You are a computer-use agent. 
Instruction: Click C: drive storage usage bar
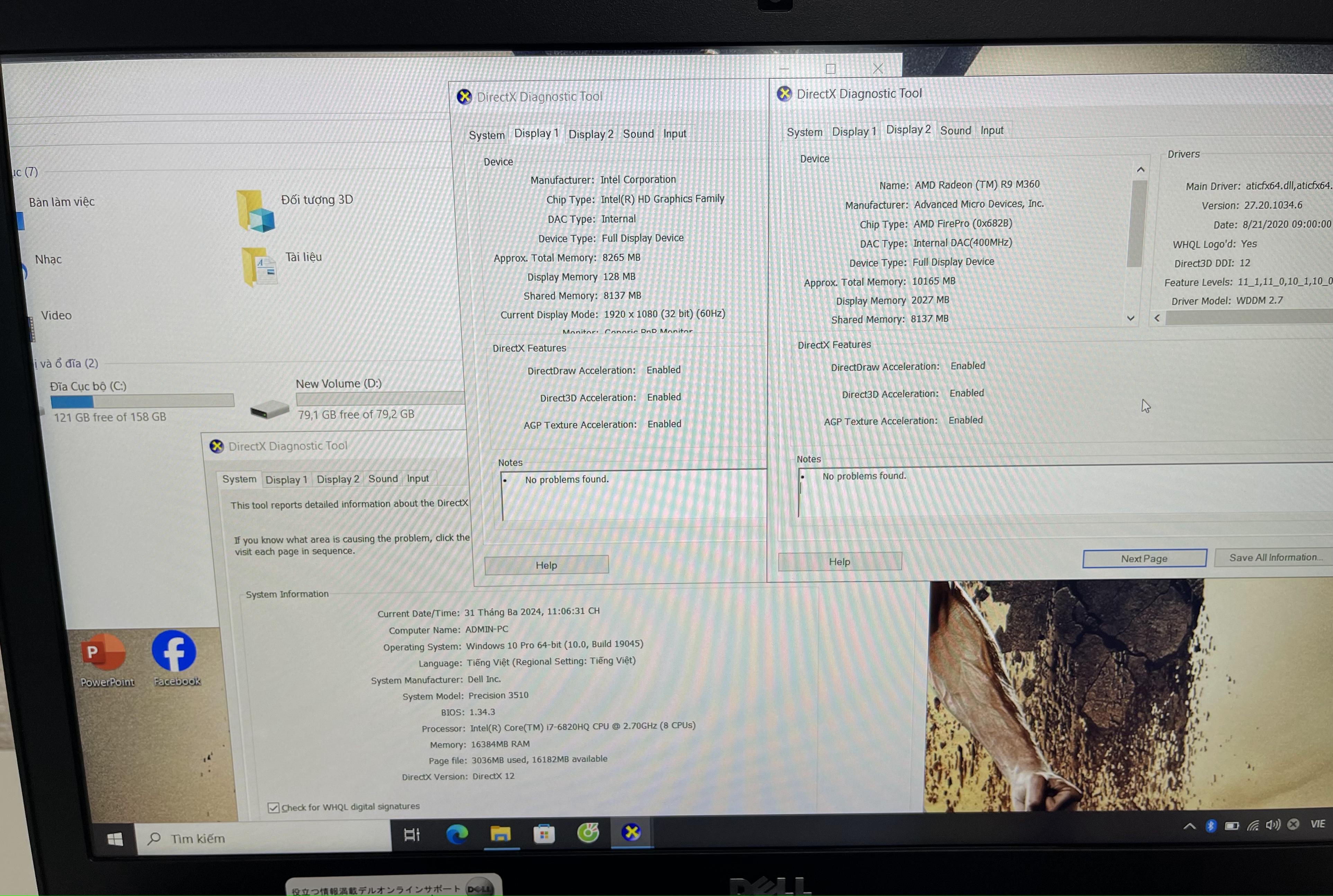click(x=142, y=400)
